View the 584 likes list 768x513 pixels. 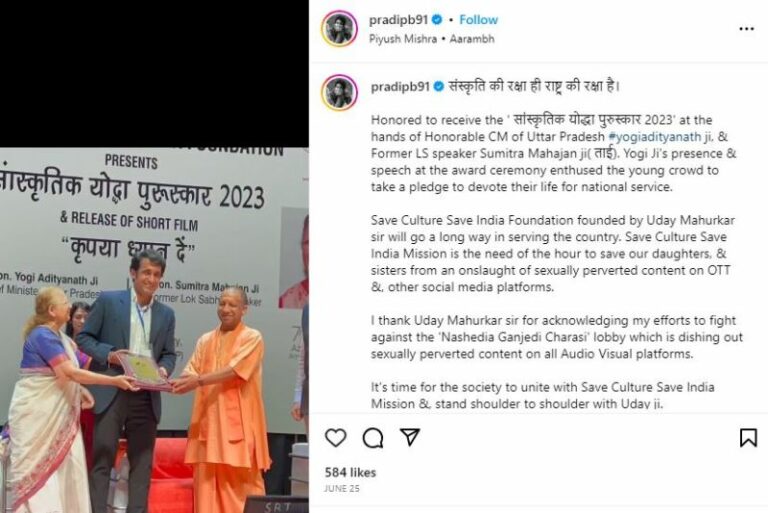pyautogui.click(x=350, y=472)
